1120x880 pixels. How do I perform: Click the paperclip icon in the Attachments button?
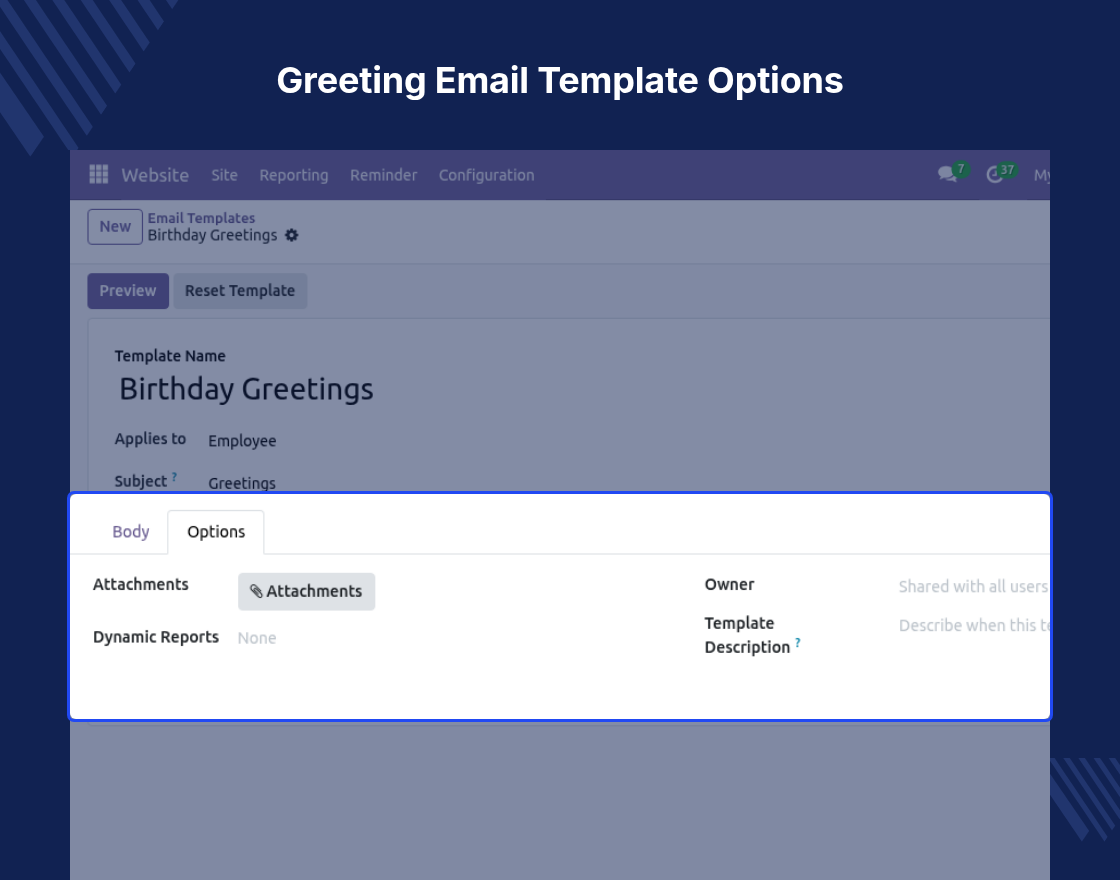coord(256,591)
